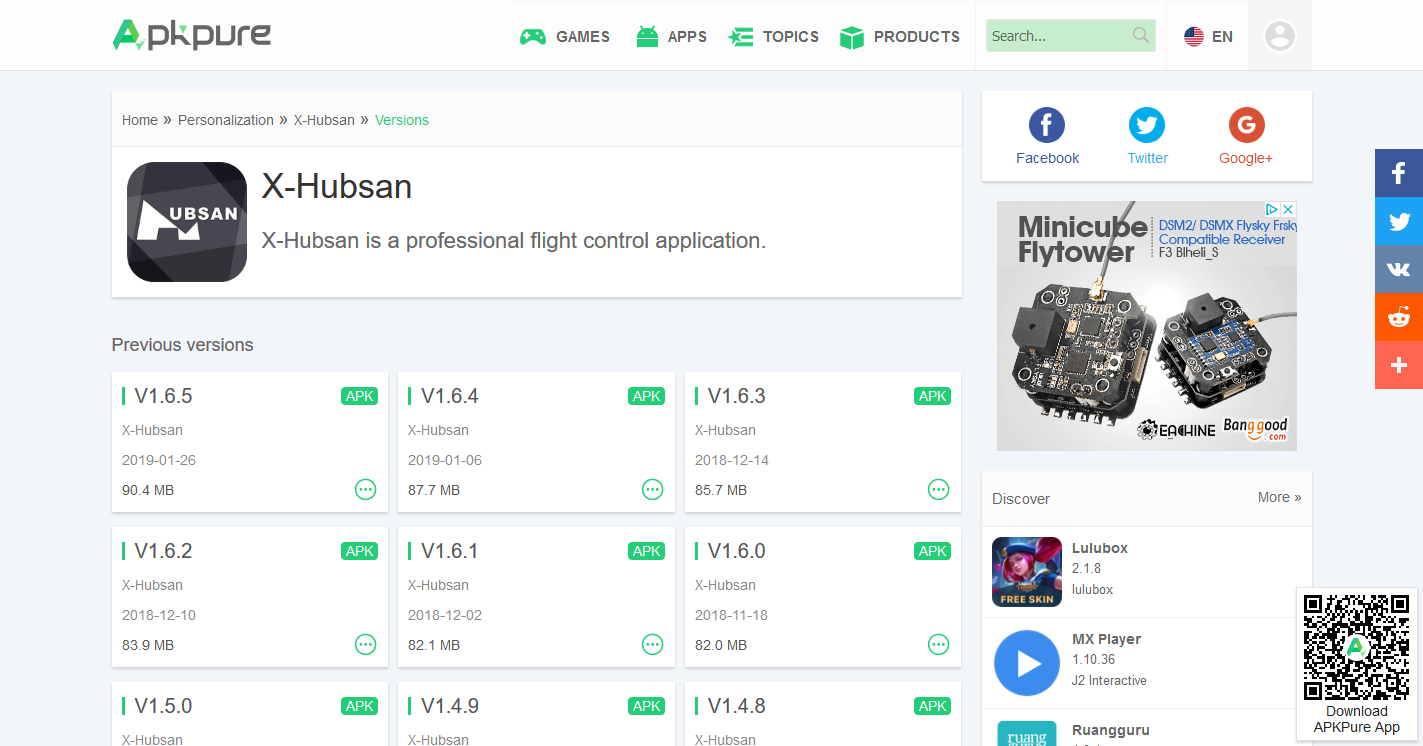This screenshot has width=1423, height=746.
Task: Click the floating VK share button
Action: pos(1399,269)
